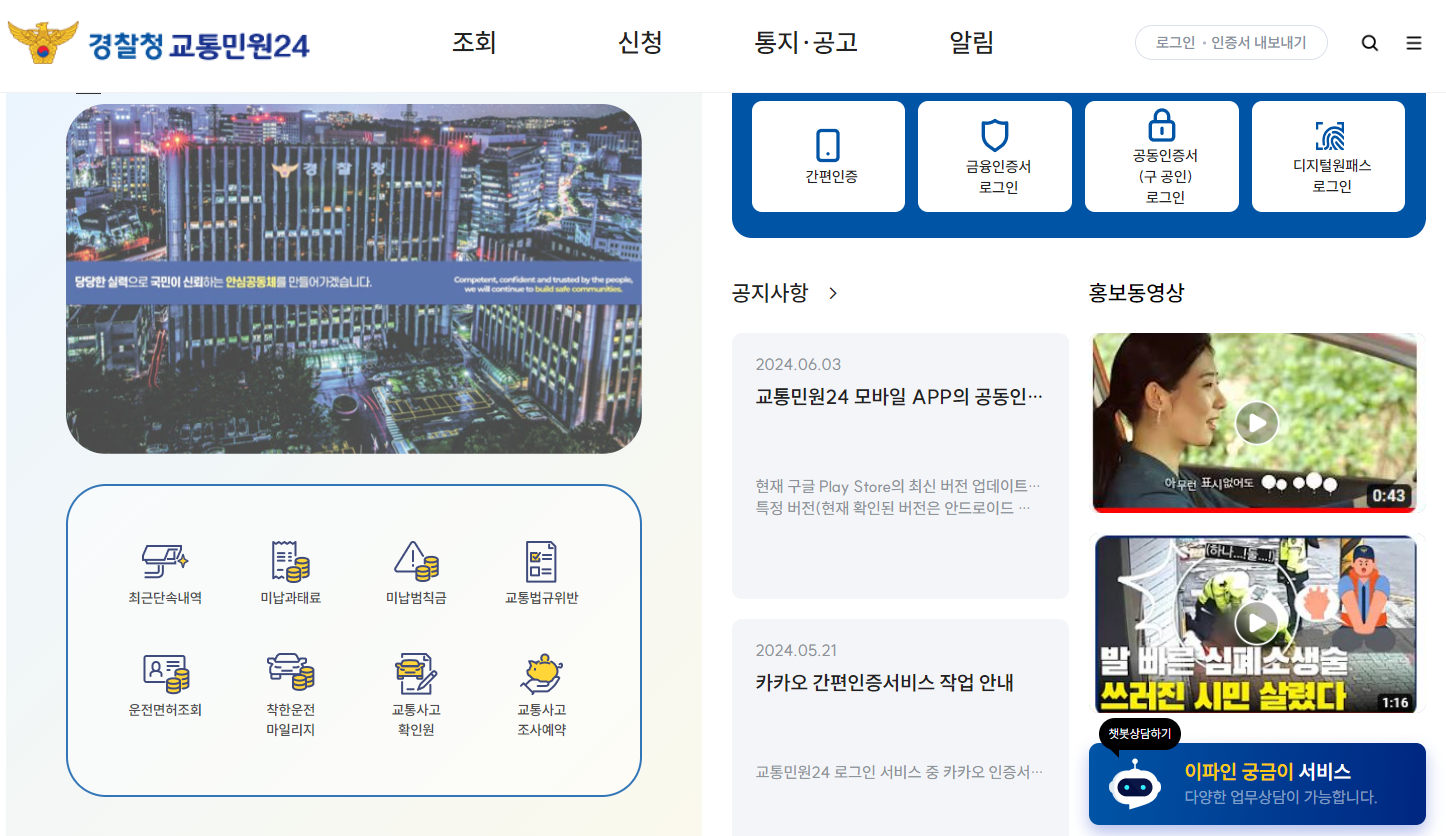Select the 간편인증 simple authentication login option
Image resolution: width=1446 pixels, height=836 pixels.
(x=828, y=156)
